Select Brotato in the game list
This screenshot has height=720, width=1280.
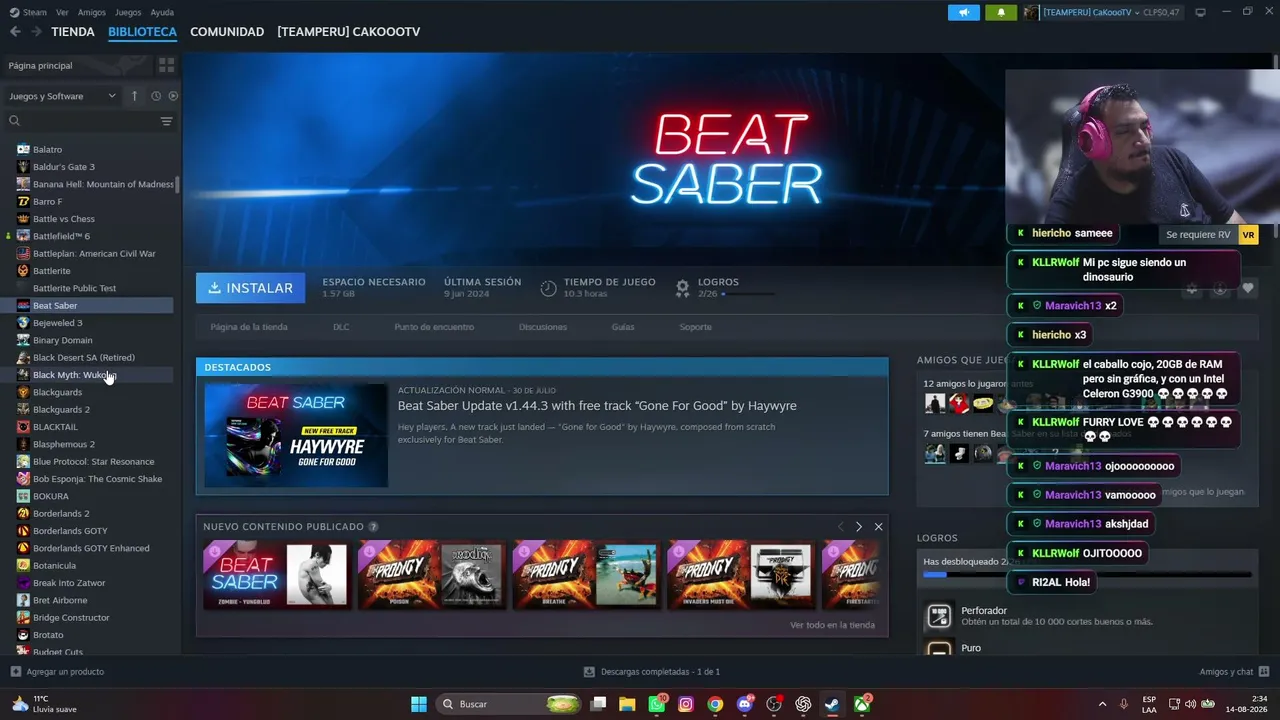click(48, 635)
